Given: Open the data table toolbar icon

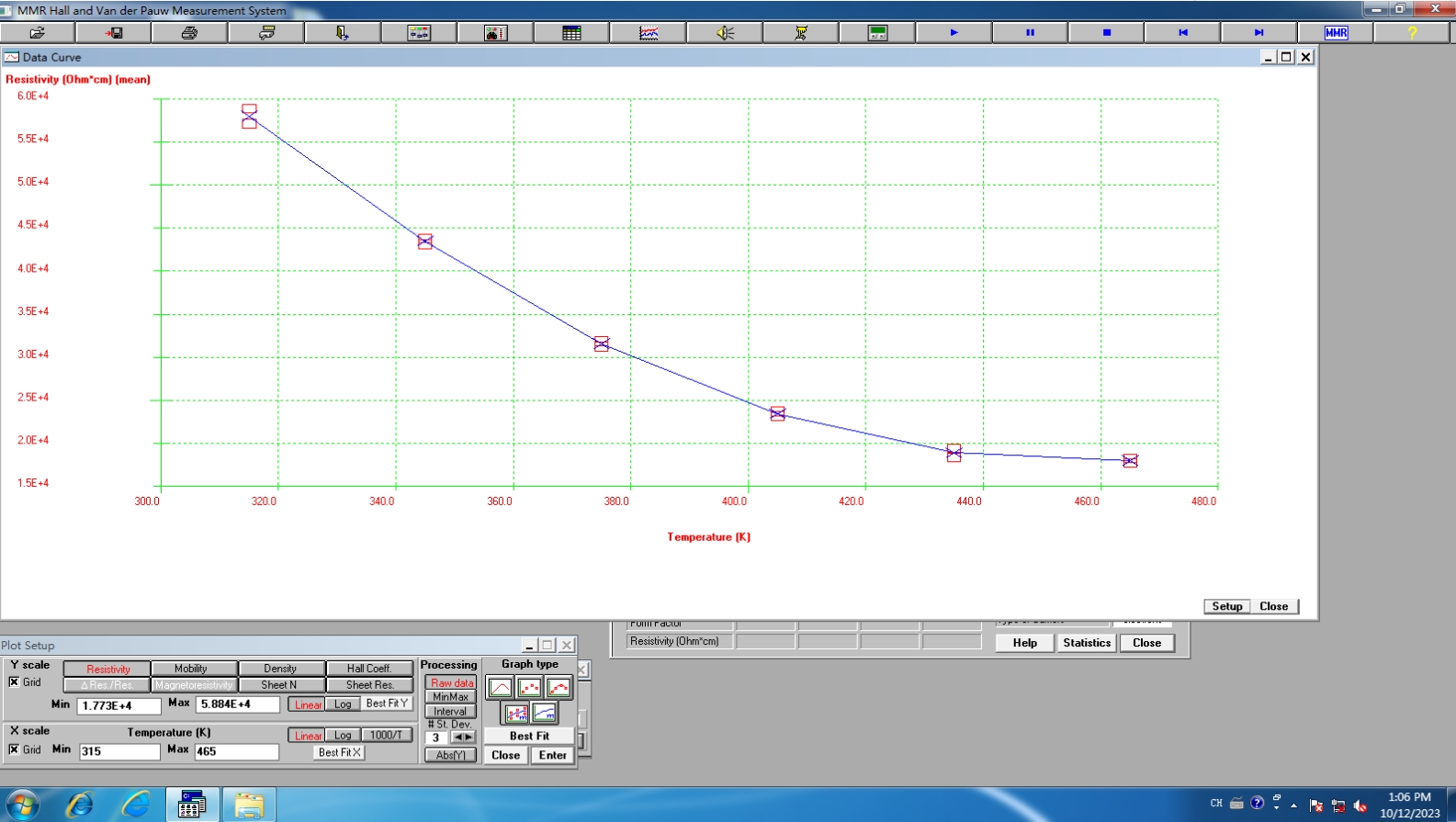Looking at the screenshot, I should tap(571, 33).
